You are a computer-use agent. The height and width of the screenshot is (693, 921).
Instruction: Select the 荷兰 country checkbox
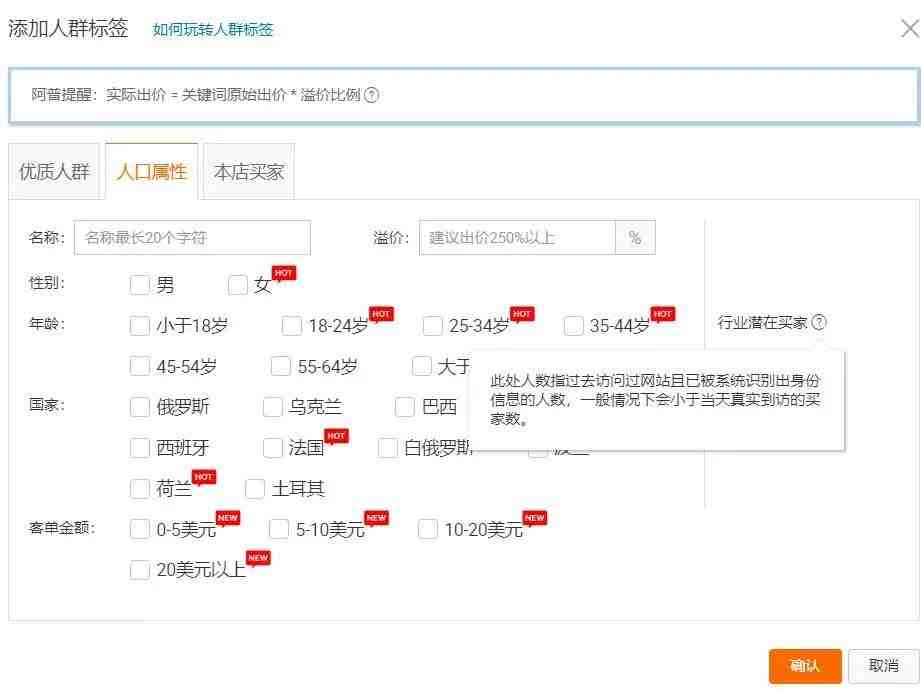140,489
